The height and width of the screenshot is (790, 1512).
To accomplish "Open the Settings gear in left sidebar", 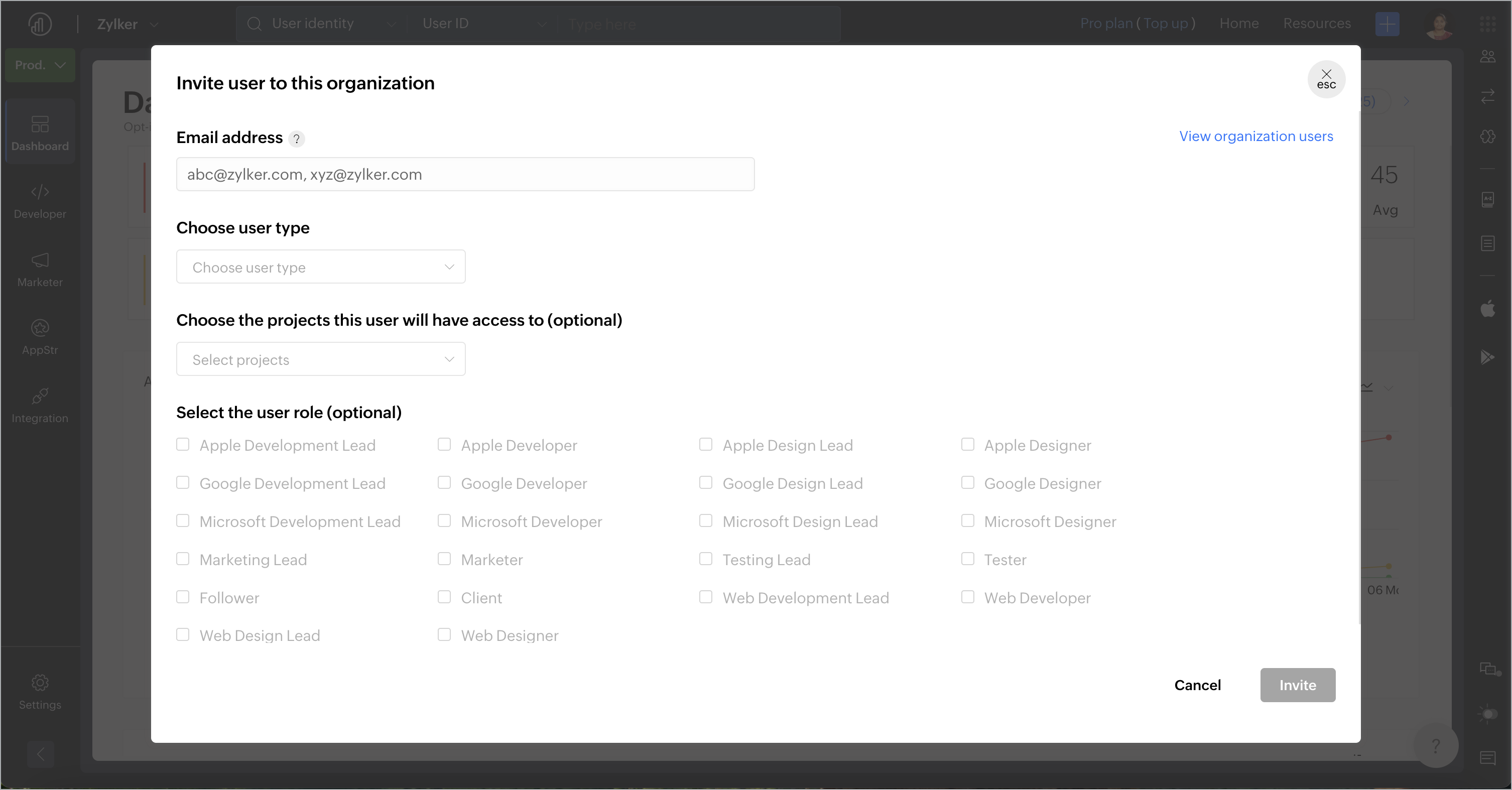I will tap(40, 683).
